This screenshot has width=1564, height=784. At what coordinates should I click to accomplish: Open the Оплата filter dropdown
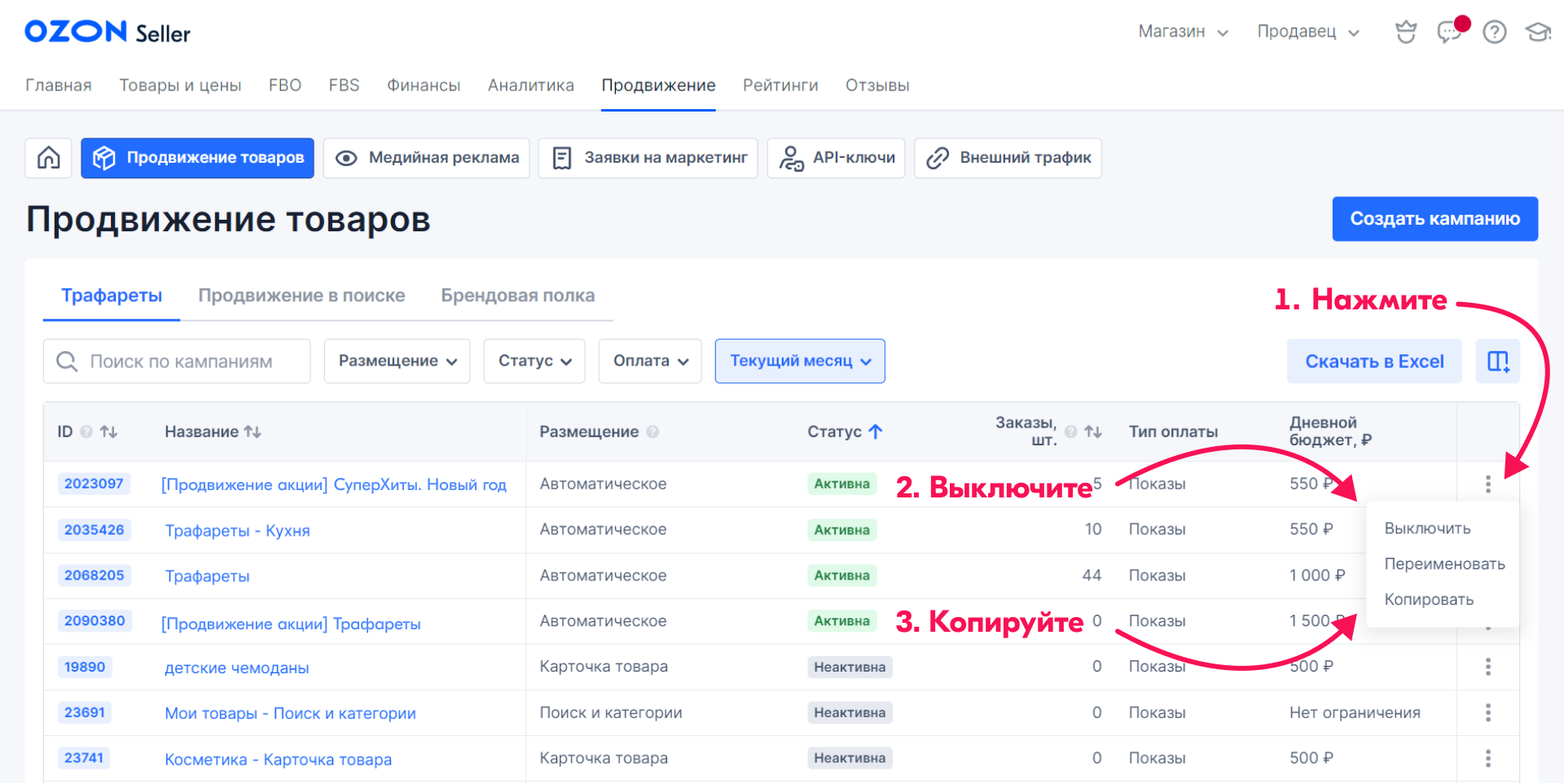pos(650,361)
